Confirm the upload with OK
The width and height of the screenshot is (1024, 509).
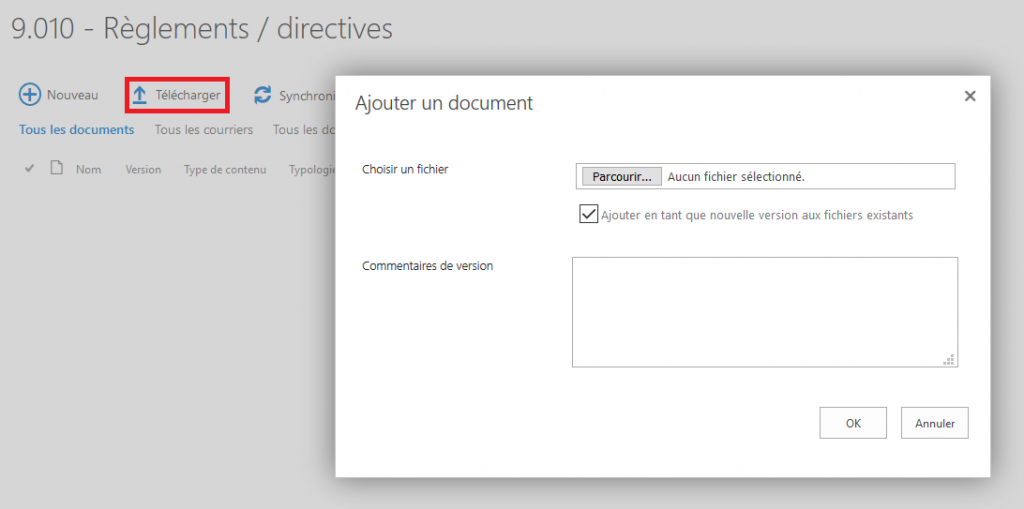coord(853,423)
